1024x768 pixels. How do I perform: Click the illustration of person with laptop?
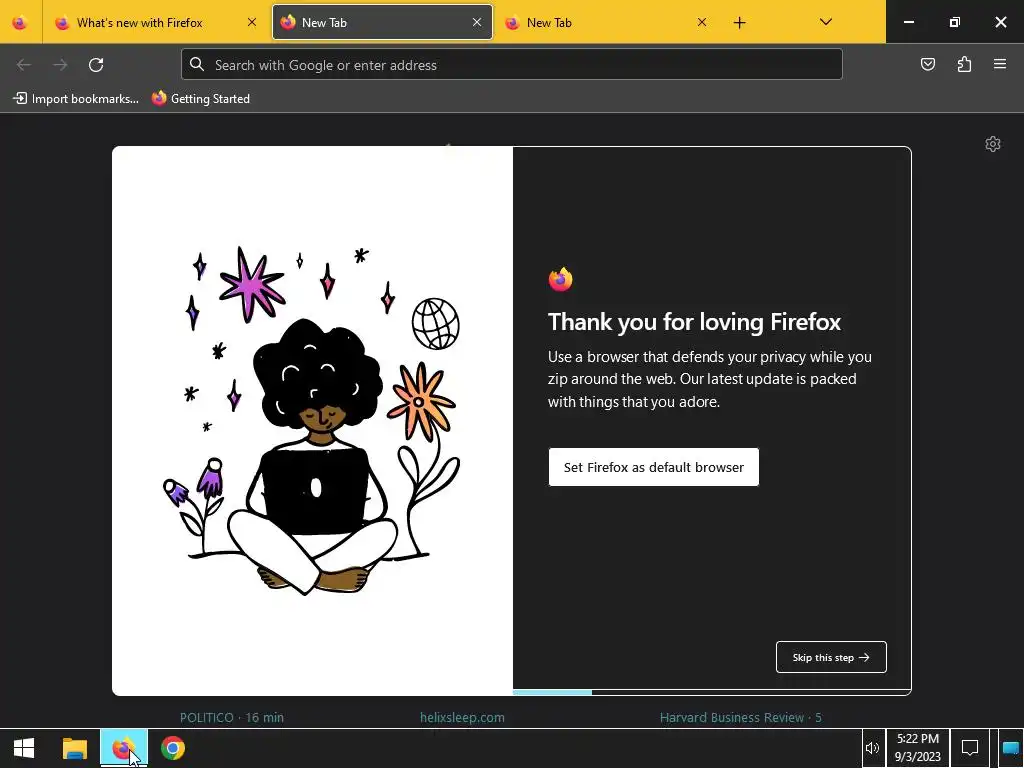click(x=312, y=421)
